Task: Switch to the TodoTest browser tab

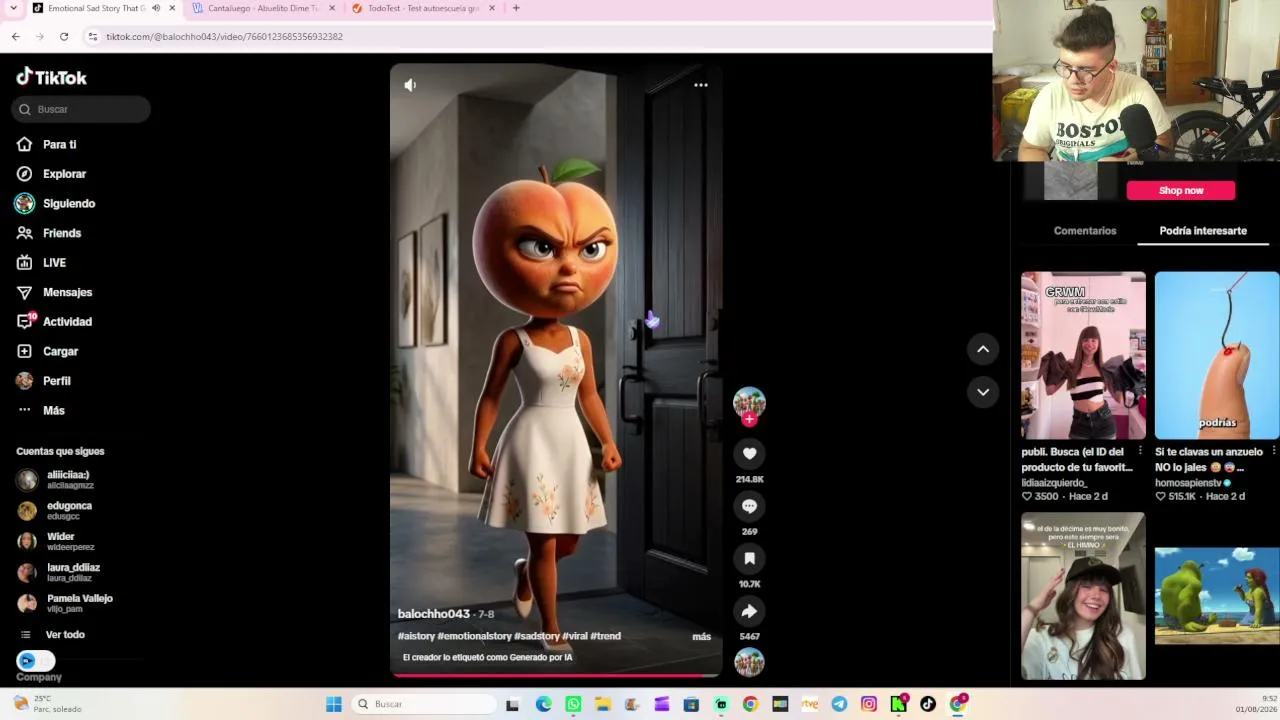Action: [423, 8]
